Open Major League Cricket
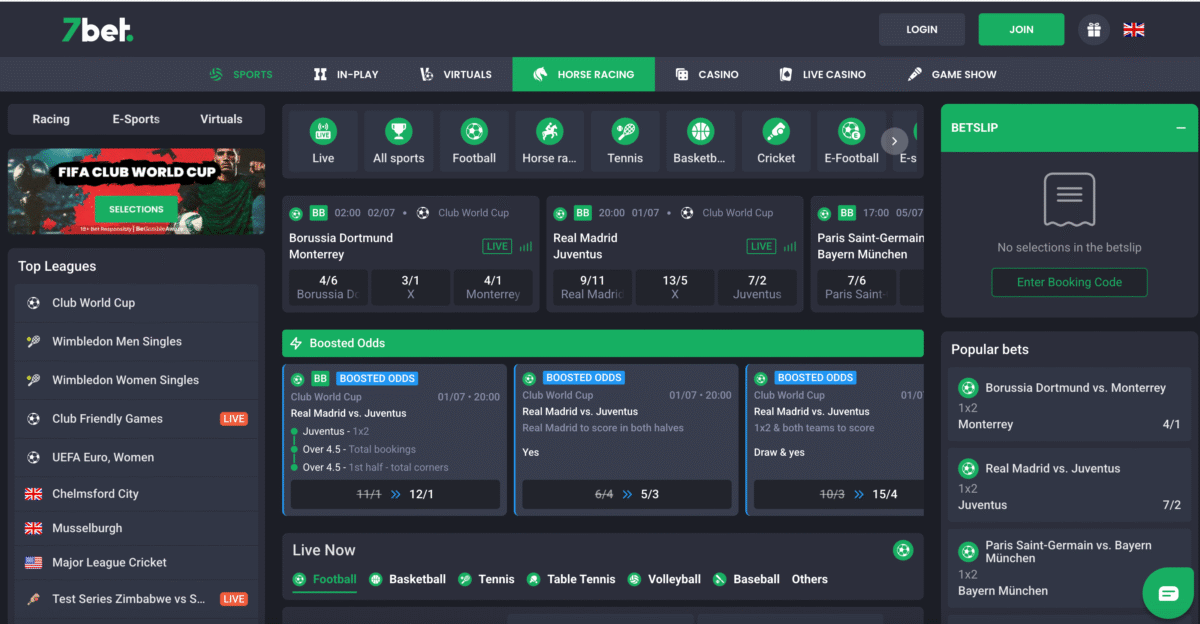 136,562
